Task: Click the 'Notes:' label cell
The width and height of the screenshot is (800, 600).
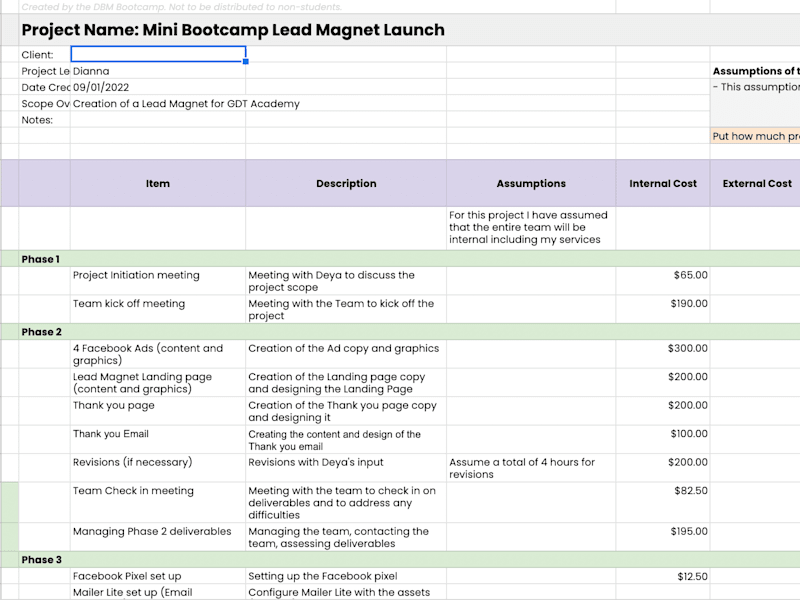Action: point(44,120)
